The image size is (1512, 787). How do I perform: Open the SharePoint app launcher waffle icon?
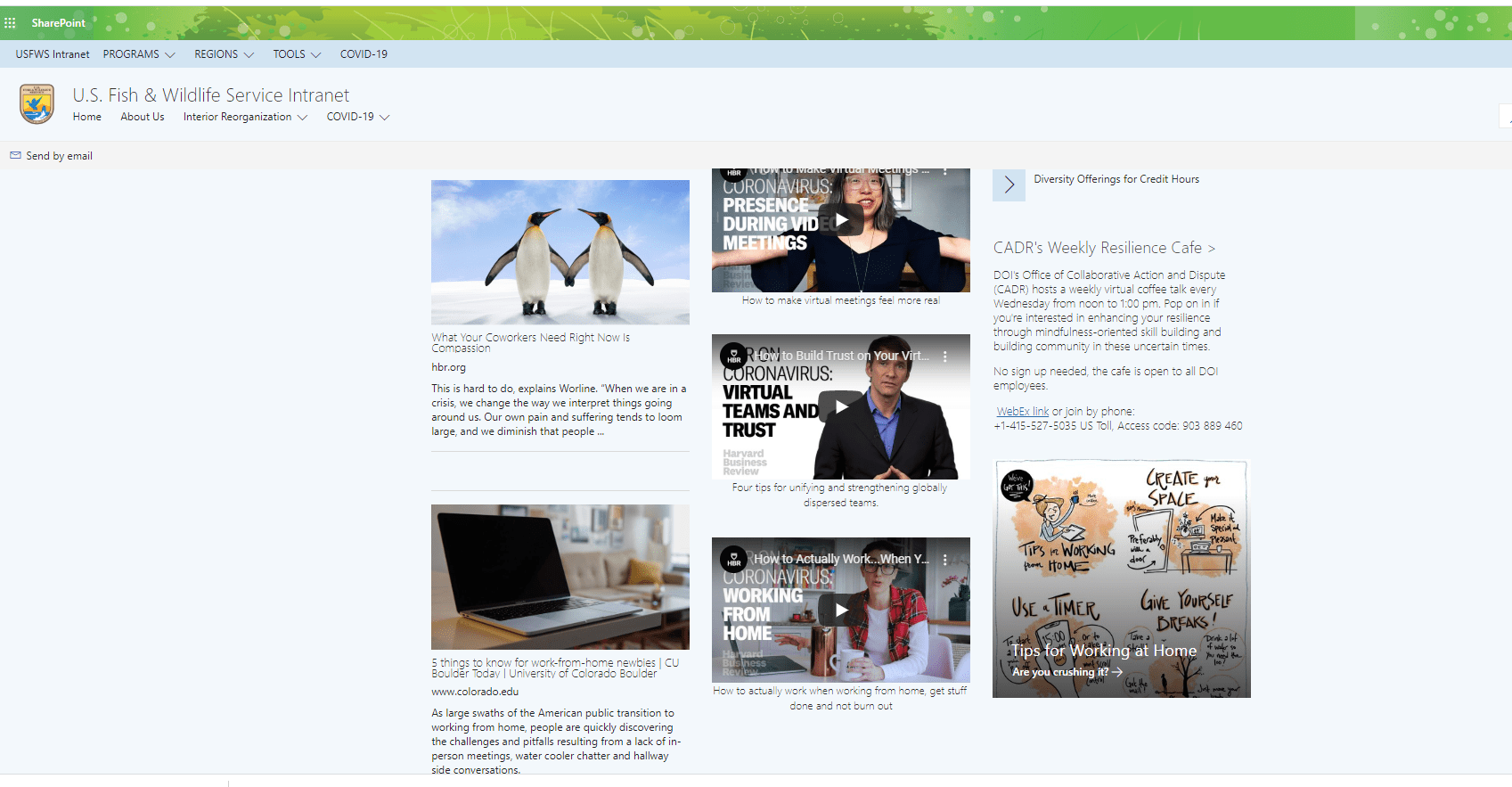click(10, 23)
